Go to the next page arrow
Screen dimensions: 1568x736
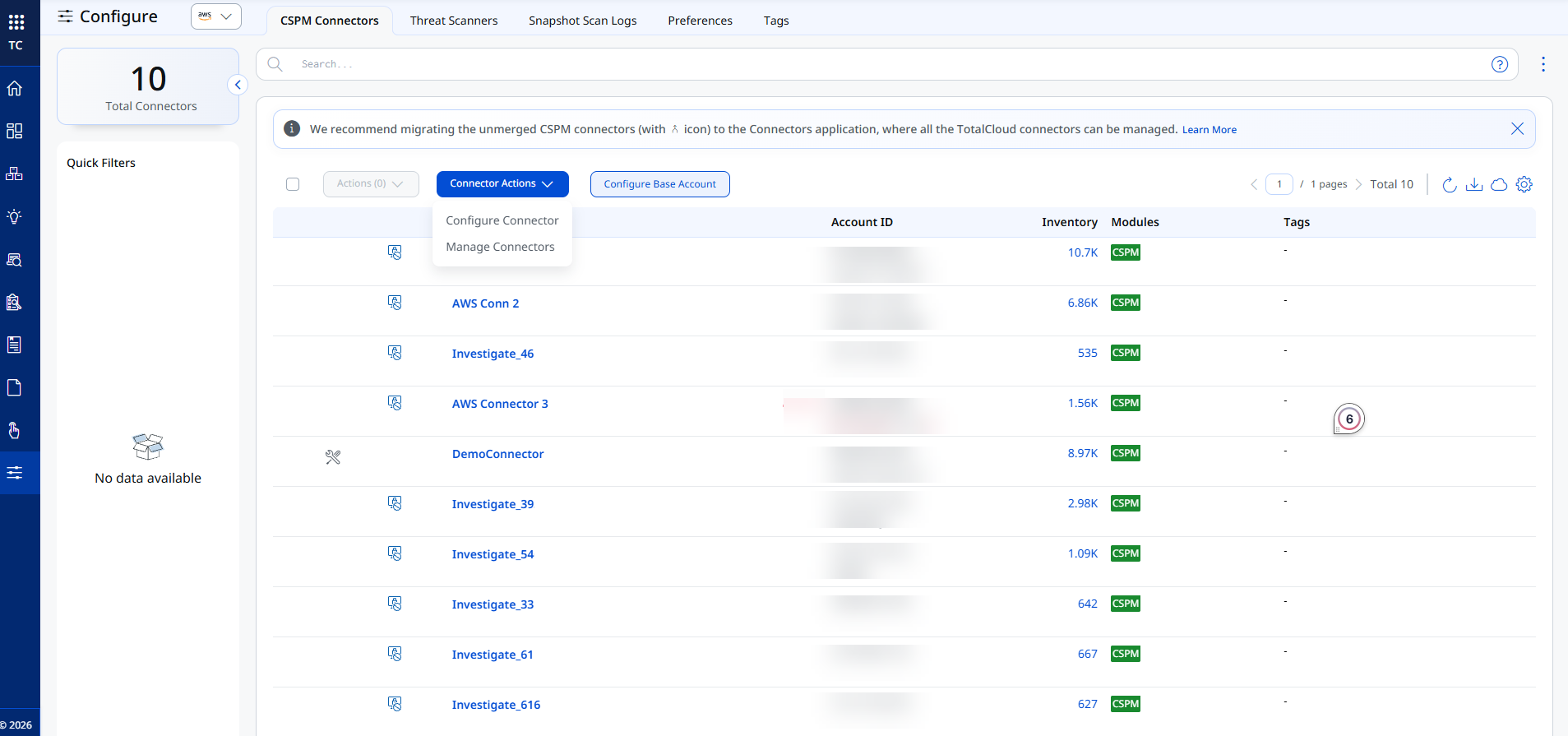(1358, 184)
